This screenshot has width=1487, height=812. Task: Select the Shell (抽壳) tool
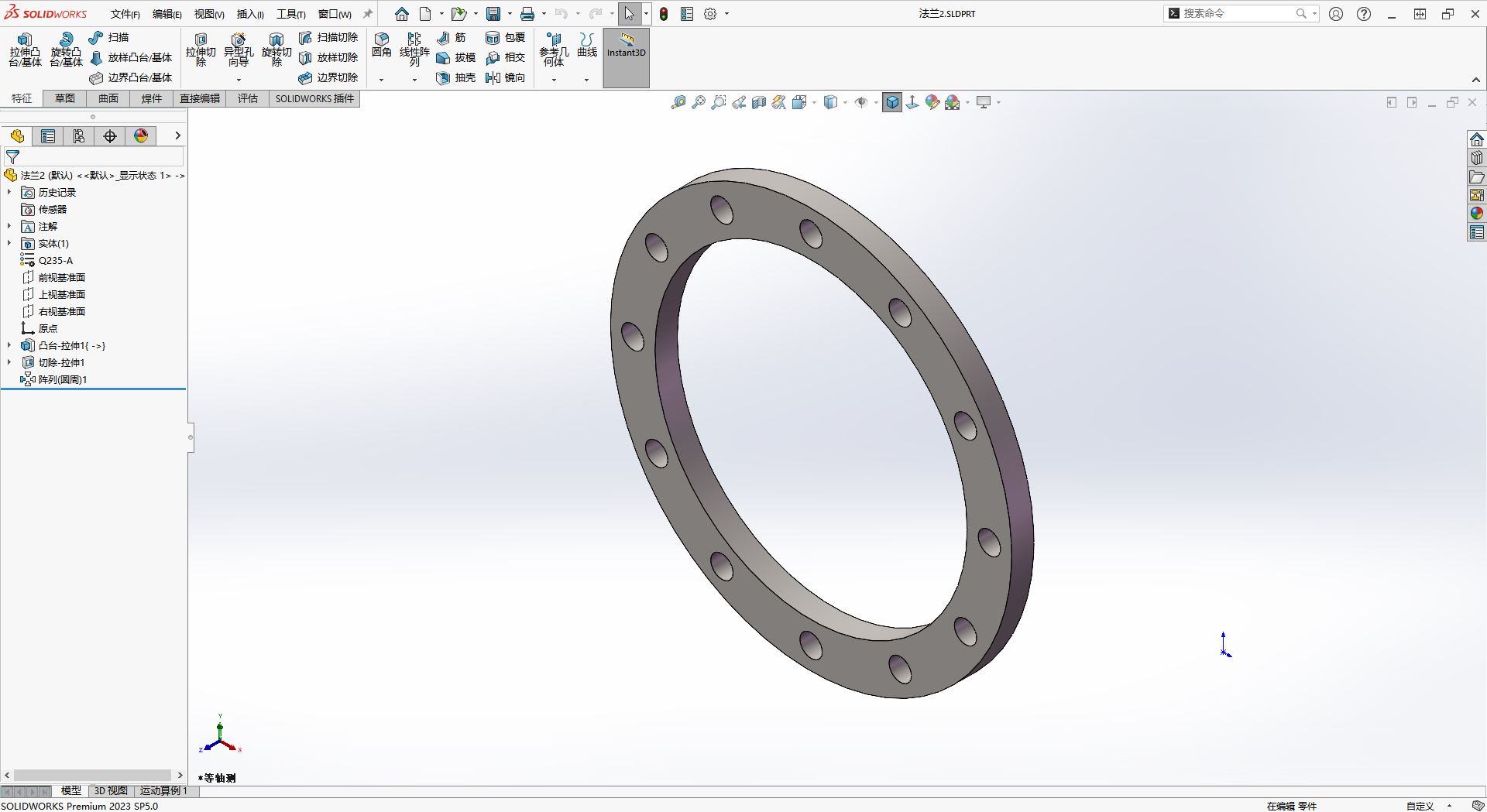pos(456,77)
